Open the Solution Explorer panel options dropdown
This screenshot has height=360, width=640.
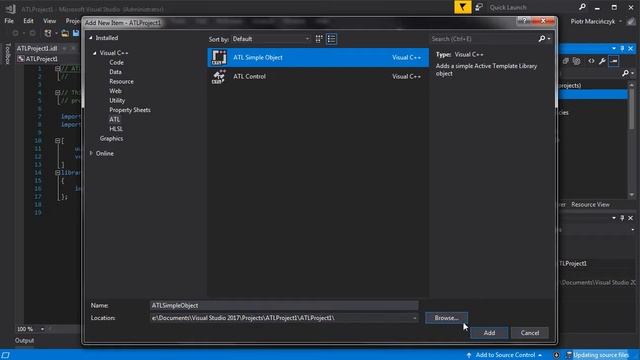(614, 49)
